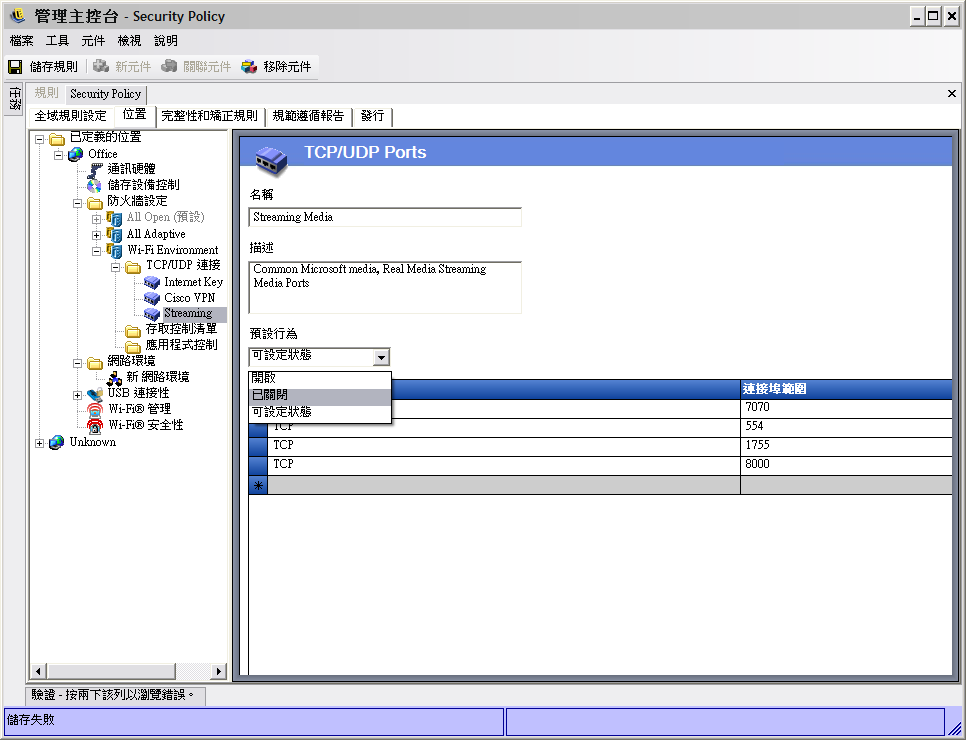Viewport: 966px width, 740px height.
Task: Click the 名稱 field with Streaming Media
Action: pos(385,218)
